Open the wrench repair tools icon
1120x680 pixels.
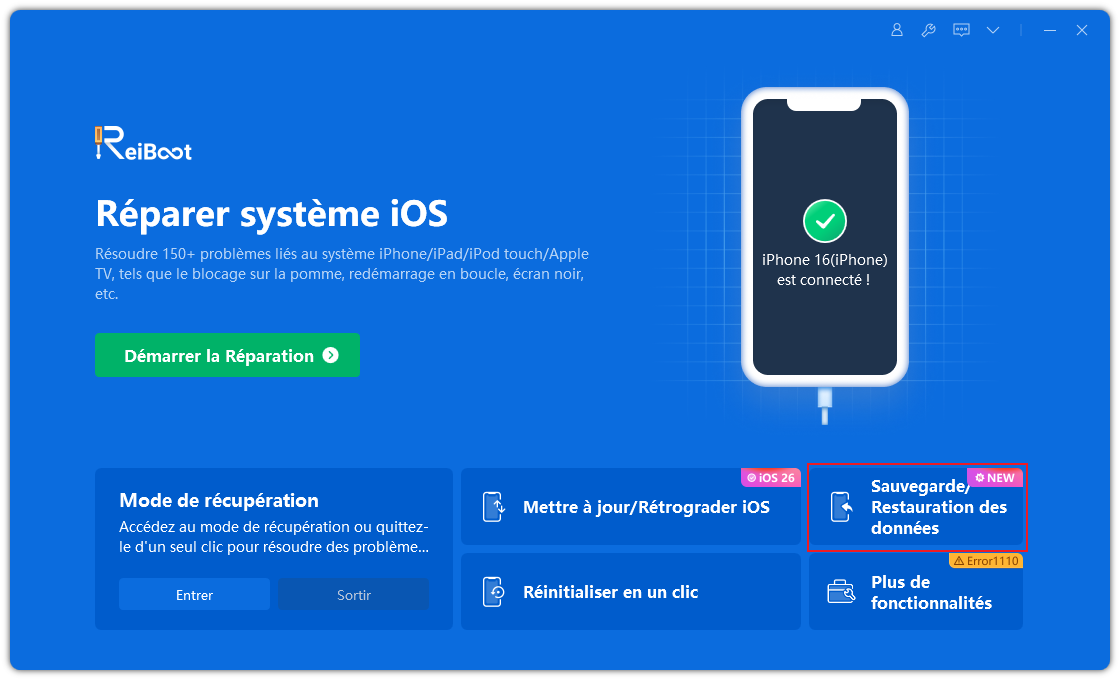point(929,30)
